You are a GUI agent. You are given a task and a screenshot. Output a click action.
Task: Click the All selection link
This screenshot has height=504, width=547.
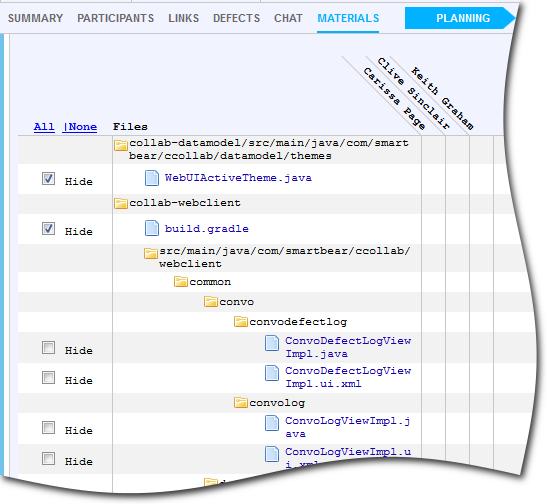[x=44, y=127]
